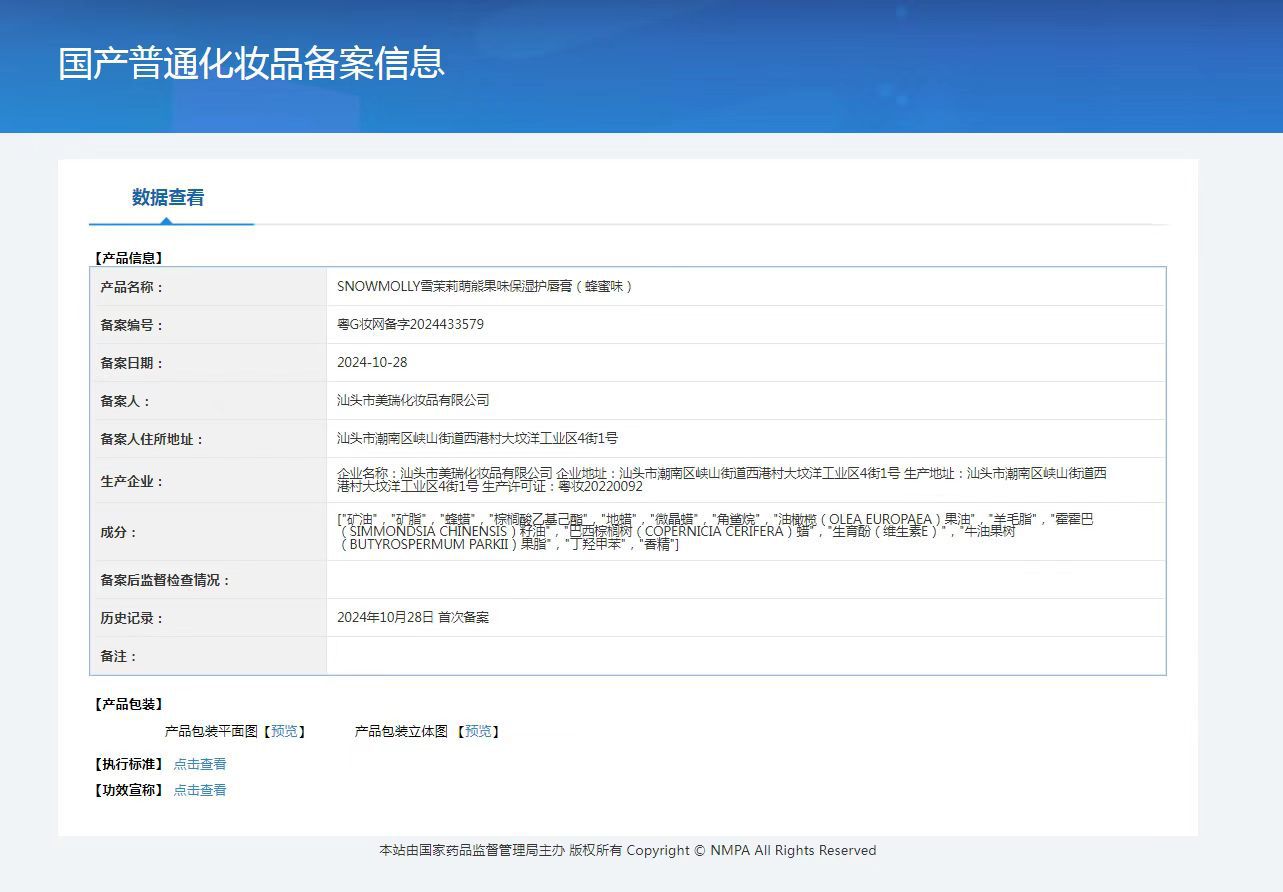Click the 备案日期 row label
1283x892 pixels.
[132, 363]
